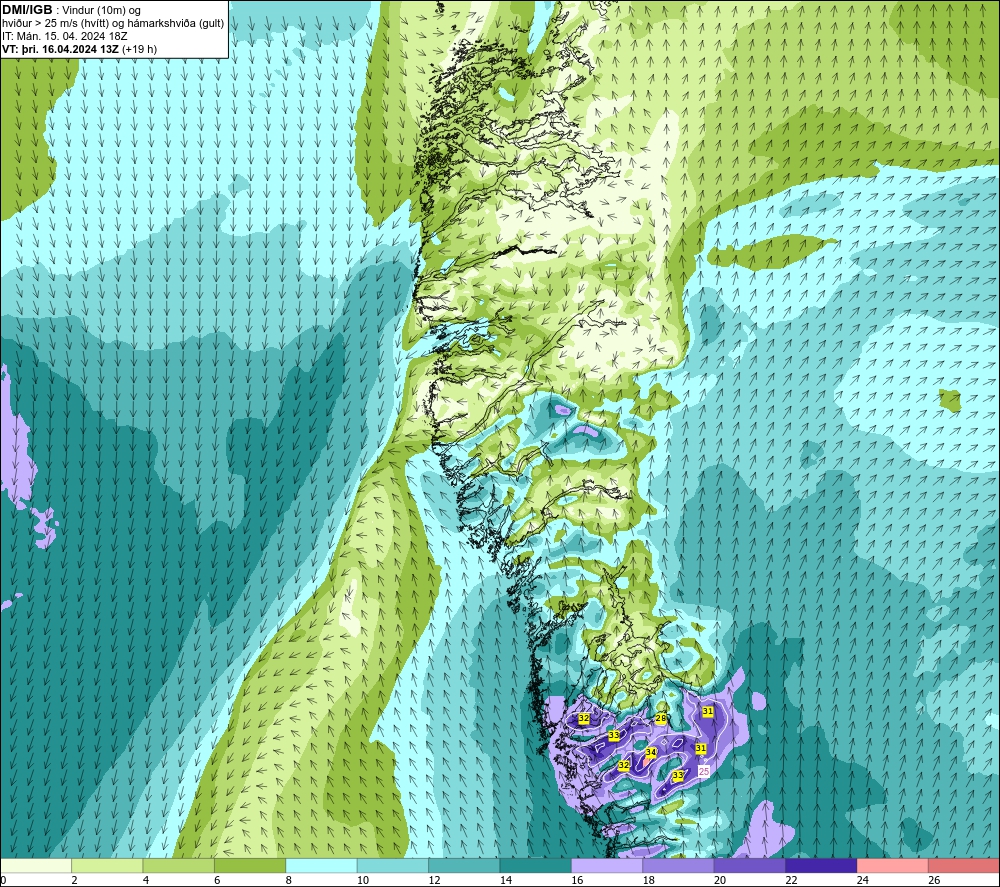The image size is (1000, 887).
Task: Click the scale number 26 on the legend
Action: [934, 880]
